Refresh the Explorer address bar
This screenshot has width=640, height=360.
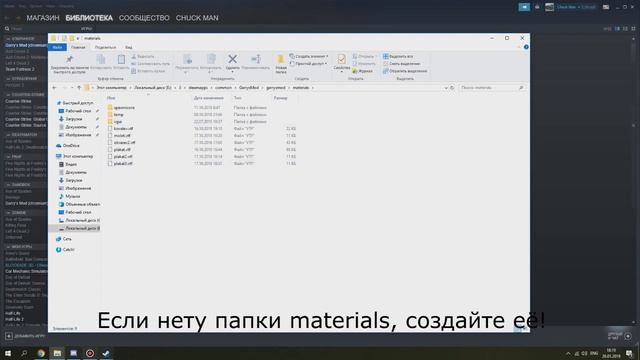tap(452, 88)
